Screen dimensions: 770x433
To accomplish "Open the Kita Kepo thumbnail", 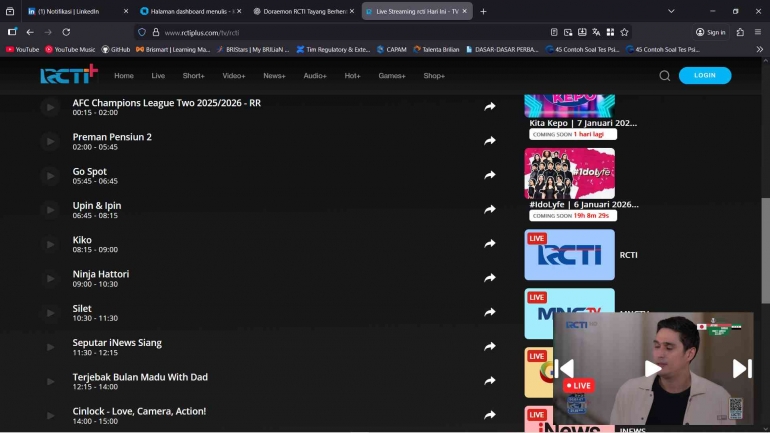I will (569, 106).
